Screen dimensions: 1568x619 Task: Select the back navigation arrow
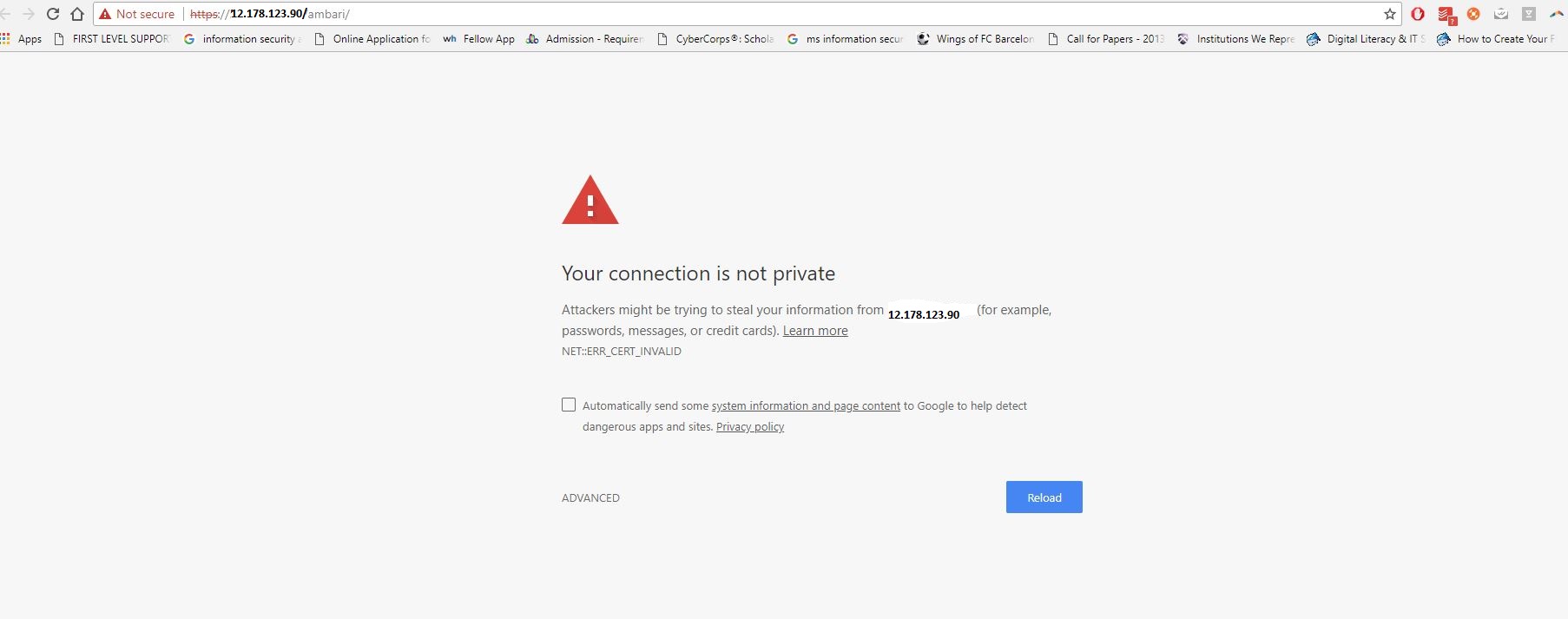pos(7,13)
